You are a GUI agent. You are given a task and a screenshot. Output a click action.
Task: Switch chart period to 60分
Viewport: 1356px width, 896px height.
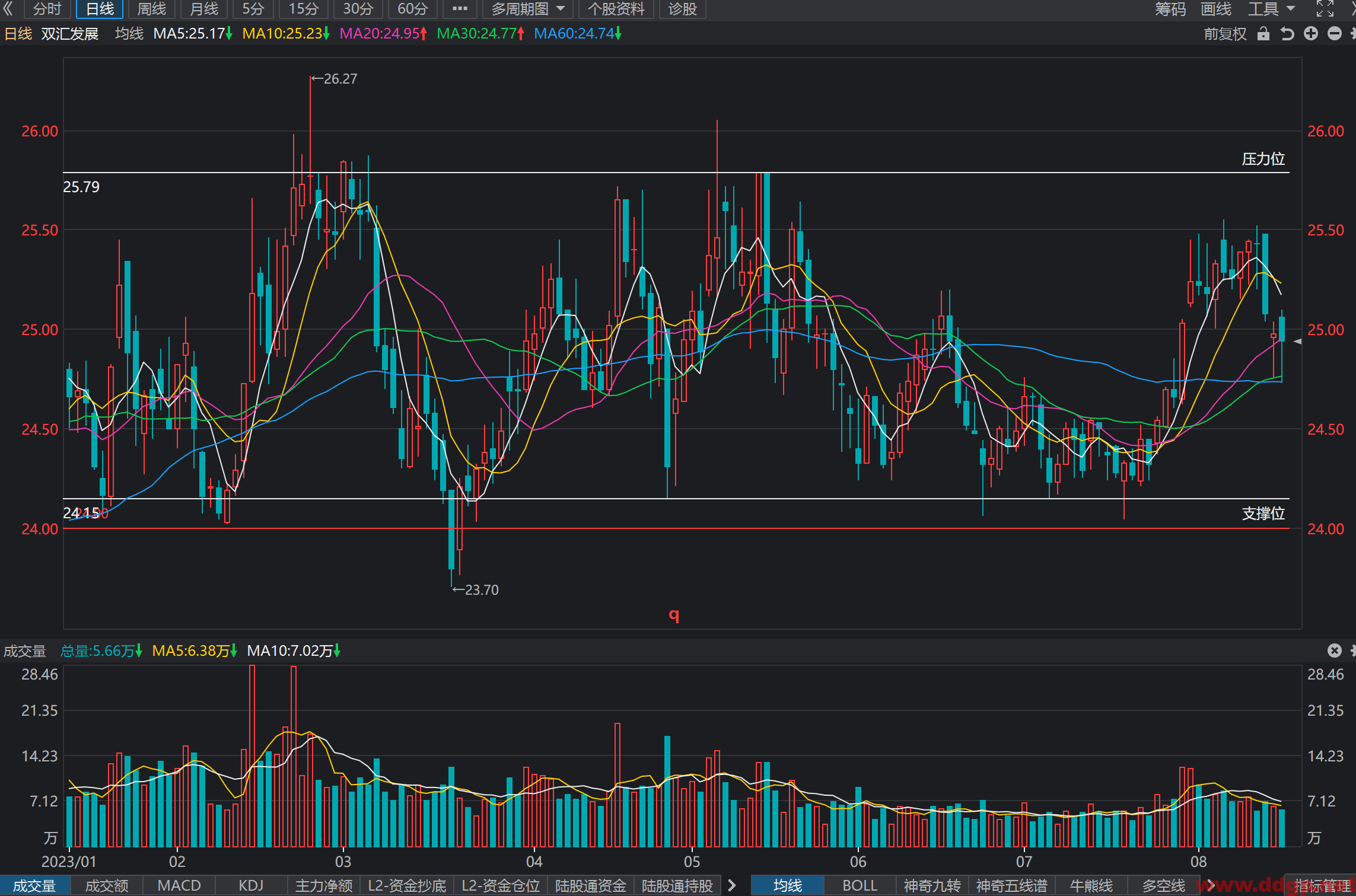(412, 9)
